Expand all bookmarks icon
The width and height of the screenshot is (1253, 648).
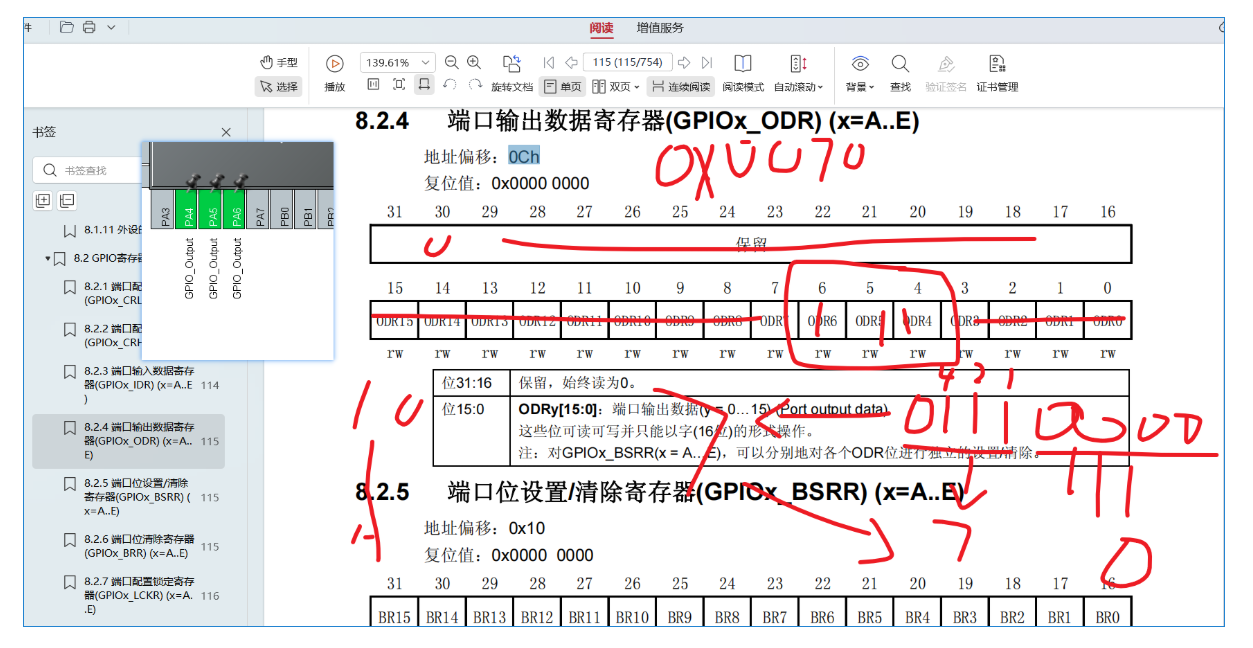[43, 200]
